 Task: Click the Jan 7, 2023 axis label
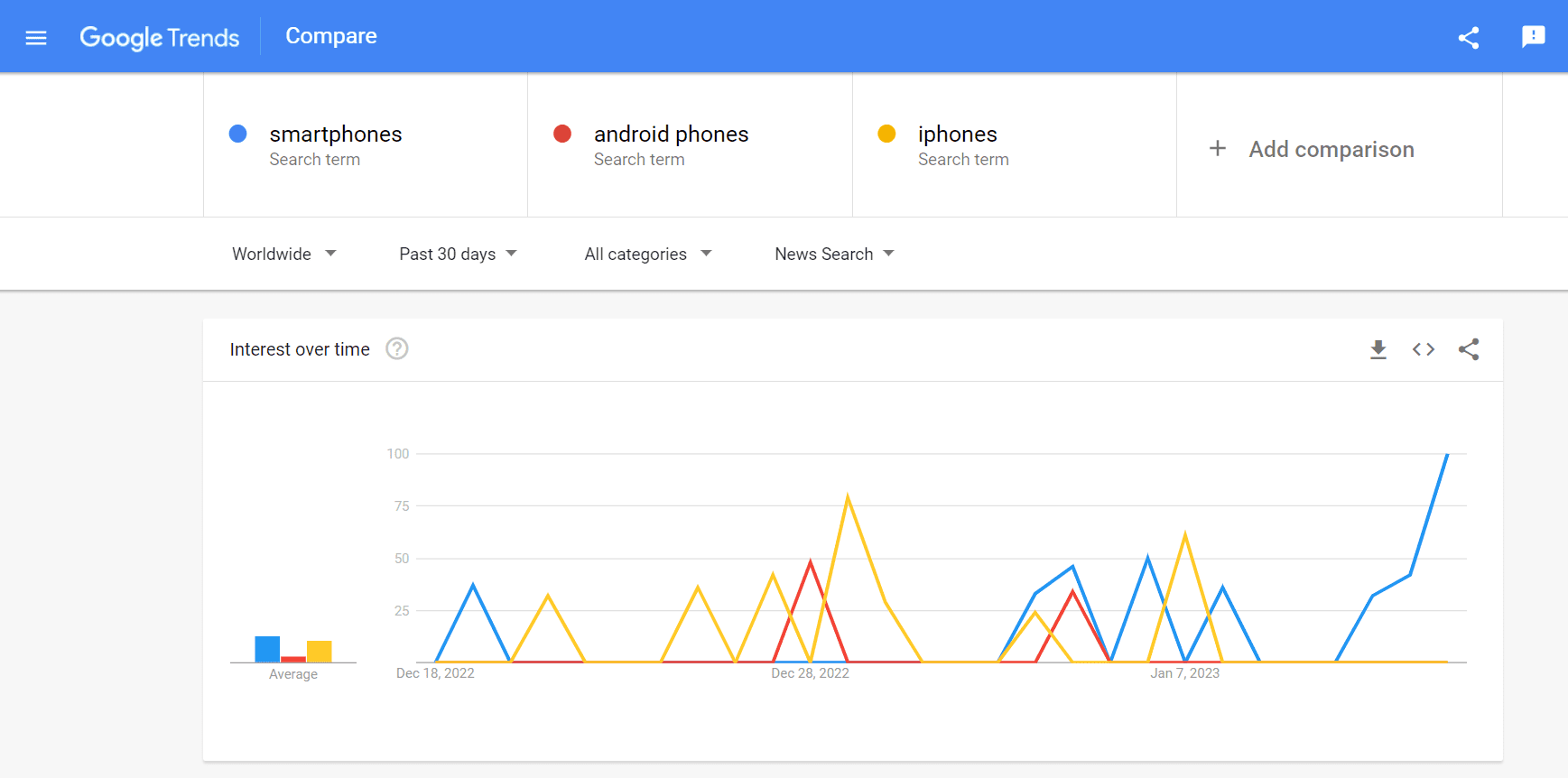1184,673
